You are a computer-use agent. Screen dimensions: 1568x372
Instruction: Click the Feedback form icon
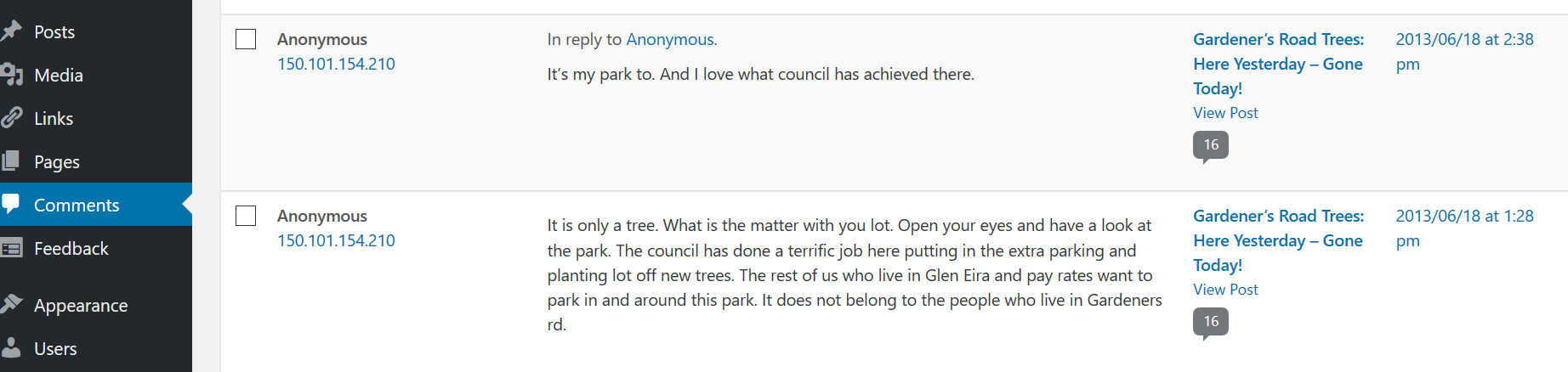point(11,249)
